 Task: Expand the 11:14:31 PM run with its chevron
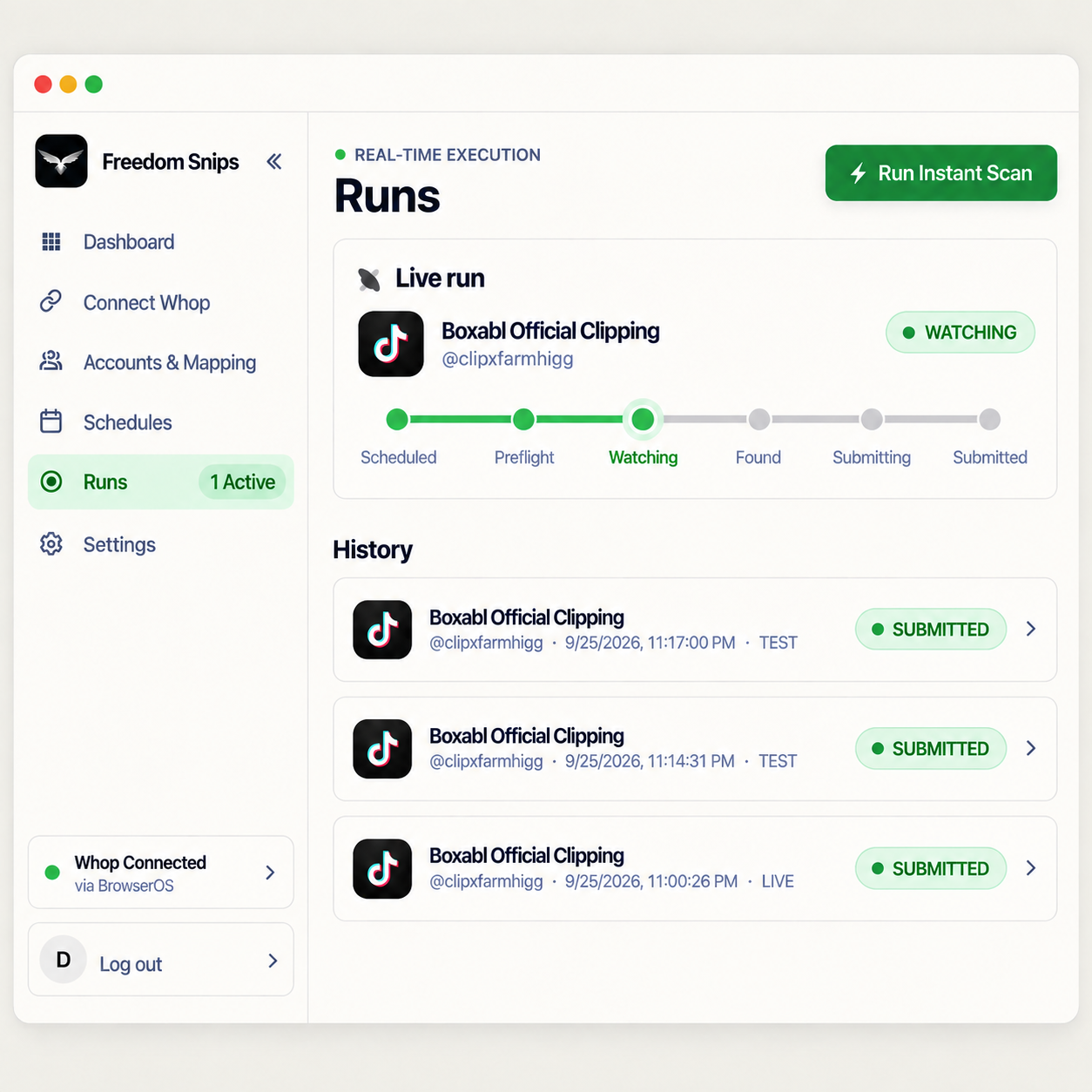[1031, 748]
